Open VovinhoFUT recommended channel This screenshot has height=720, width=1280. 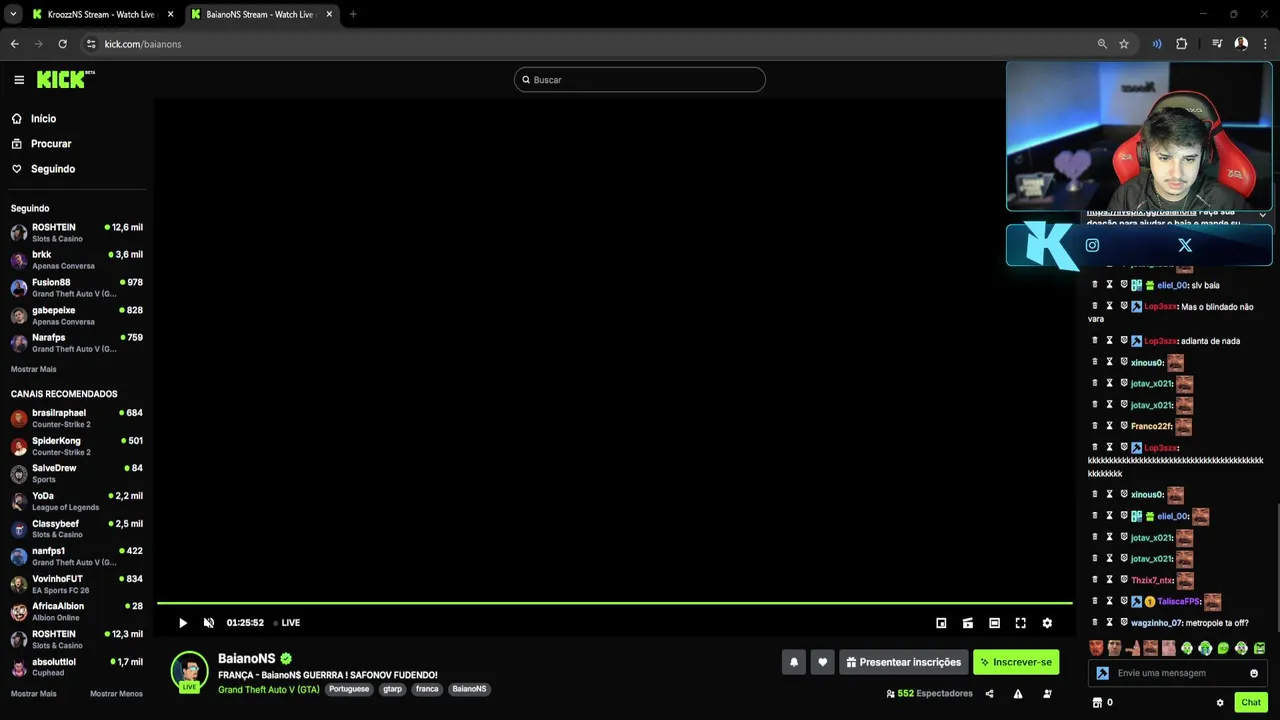click(76, 584)
